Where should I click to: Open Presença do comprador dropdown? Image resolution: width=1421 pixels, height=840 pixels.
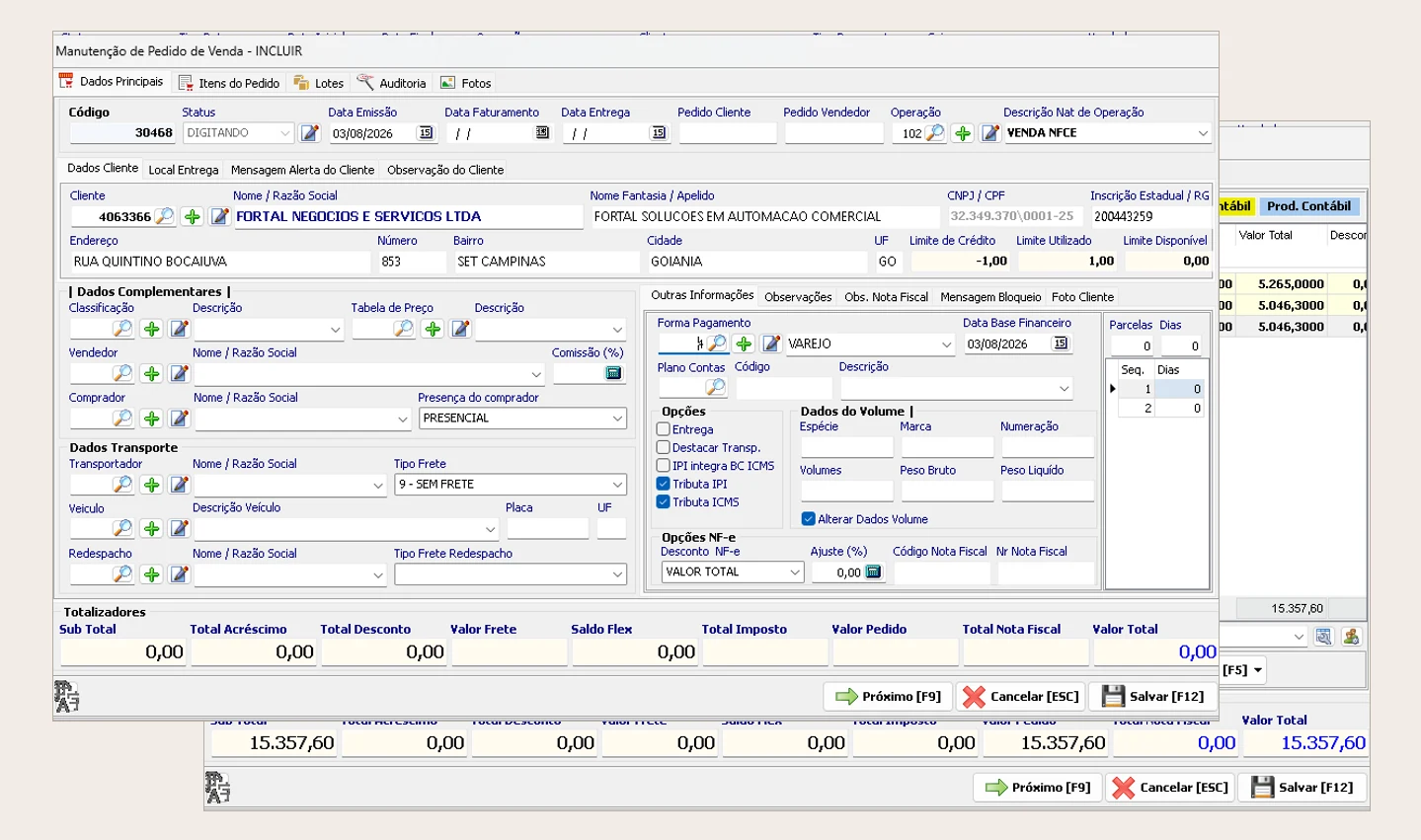[617, 419]
